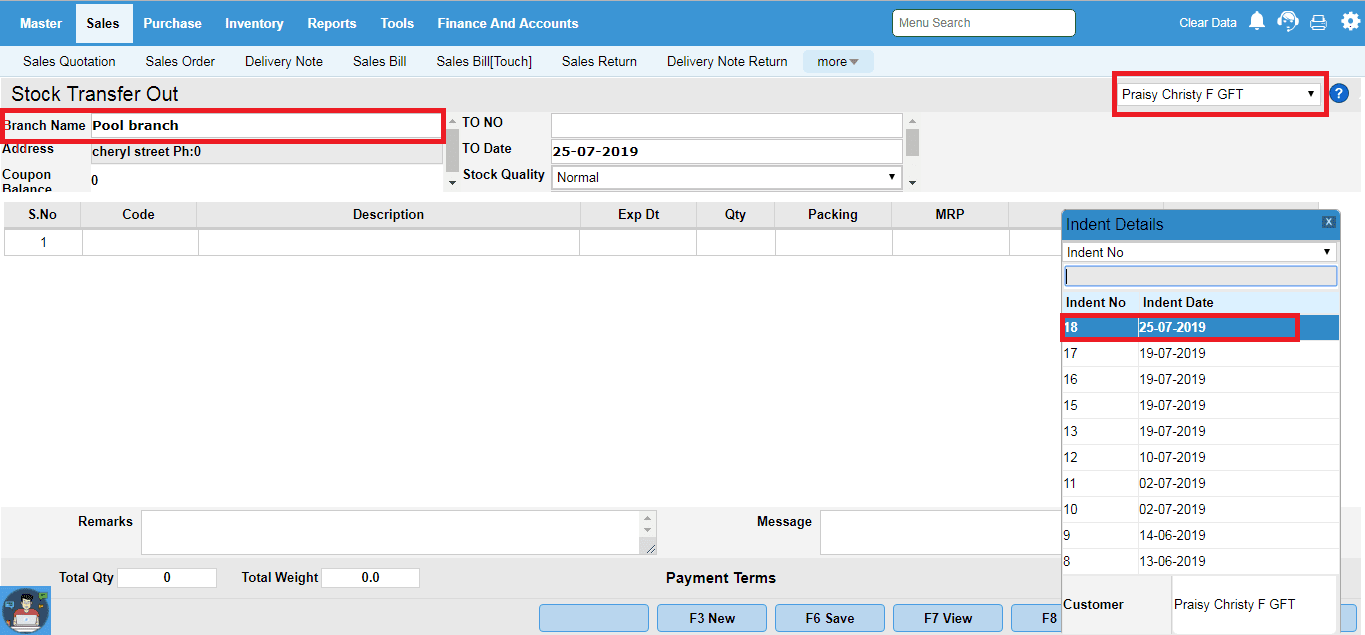Image resolution: width=1365 pixels, height=635 pixels.
Task: Click the Qty column header
Action: tap(735, 215)
